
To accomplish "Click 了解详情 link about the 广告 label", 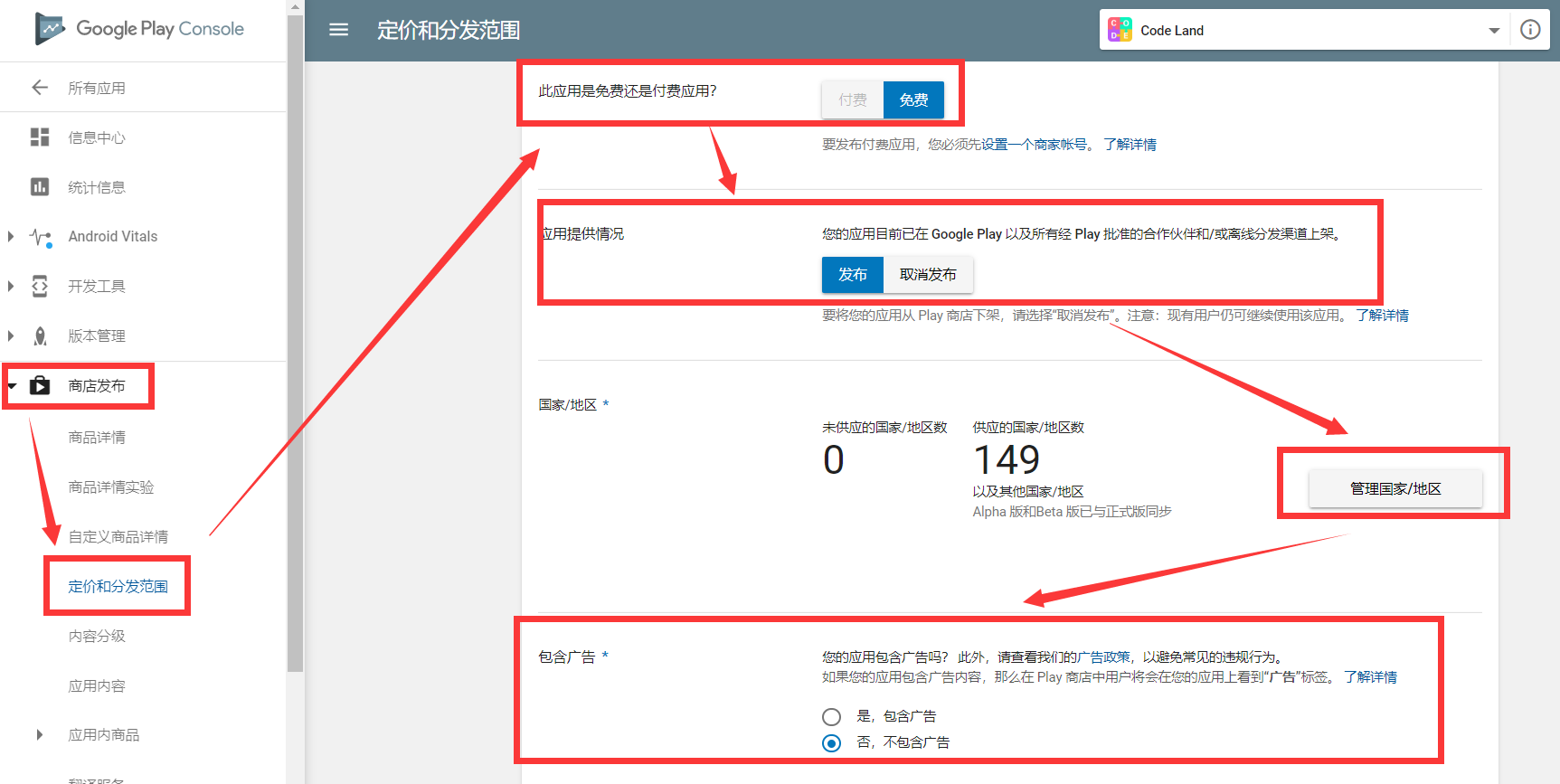I will [1370, 677].
